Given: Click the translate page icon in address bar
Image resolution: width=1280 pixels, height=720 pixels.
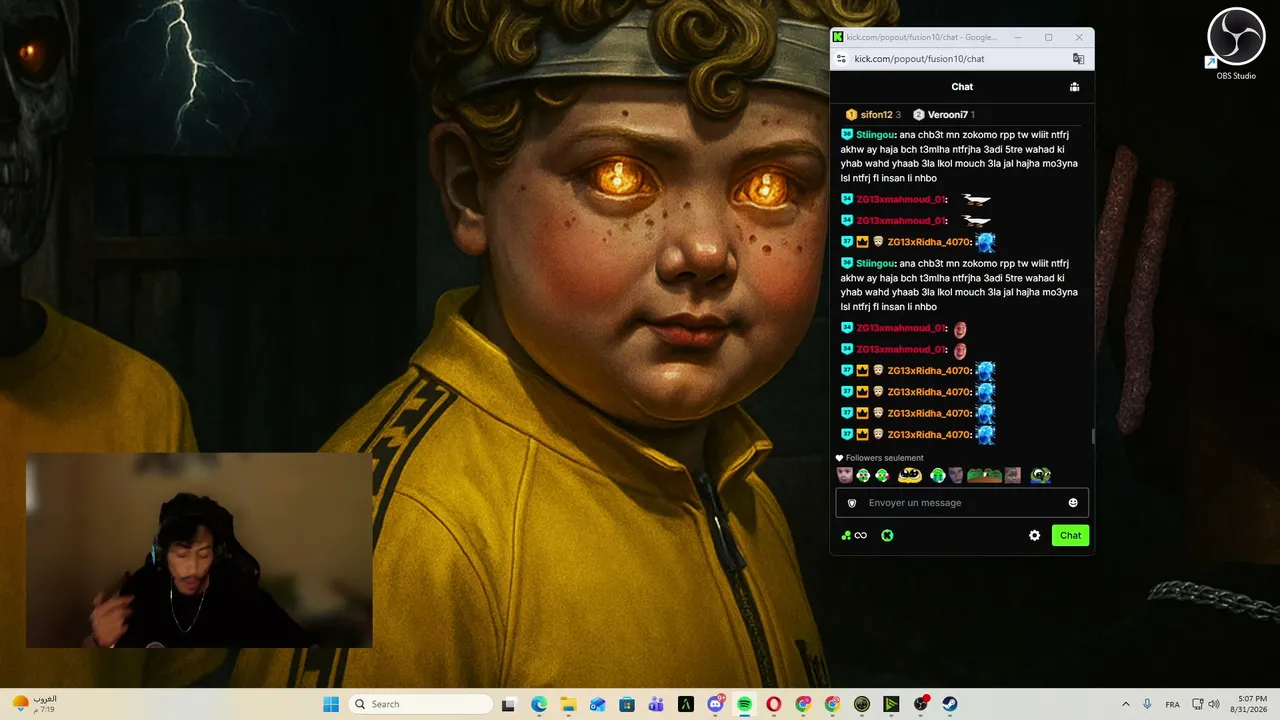Looking at the screenshot, I should coord(1078,59).
